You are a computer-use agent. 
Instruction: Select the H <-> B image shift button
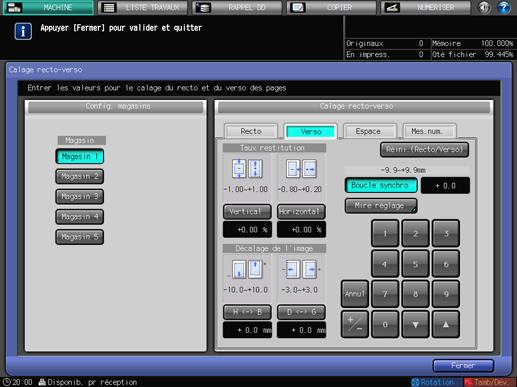pos(247,312)
